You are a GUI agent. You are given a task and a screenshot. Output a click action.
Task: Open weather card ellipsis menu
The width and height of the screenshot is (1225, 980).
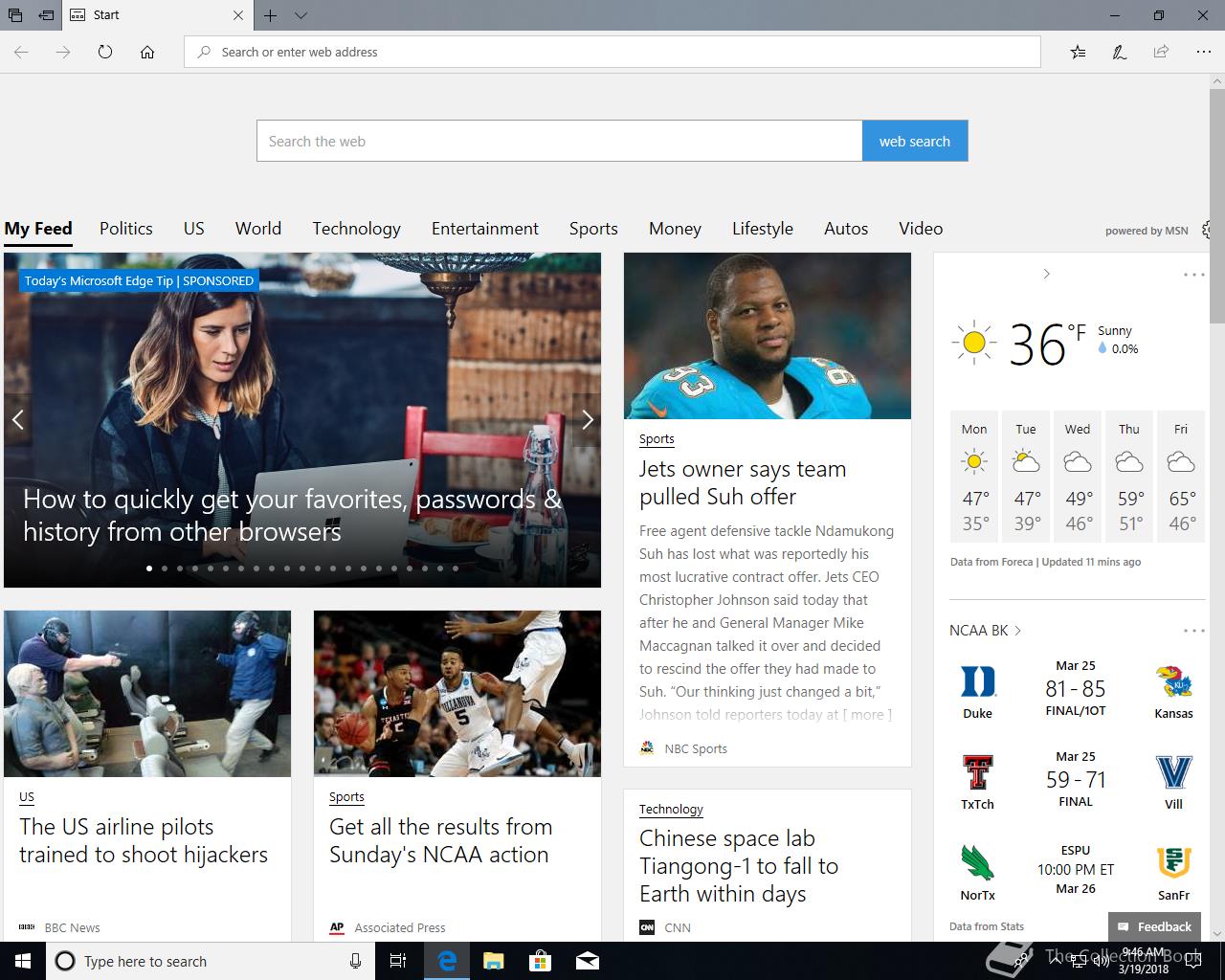pos(1193,275)
